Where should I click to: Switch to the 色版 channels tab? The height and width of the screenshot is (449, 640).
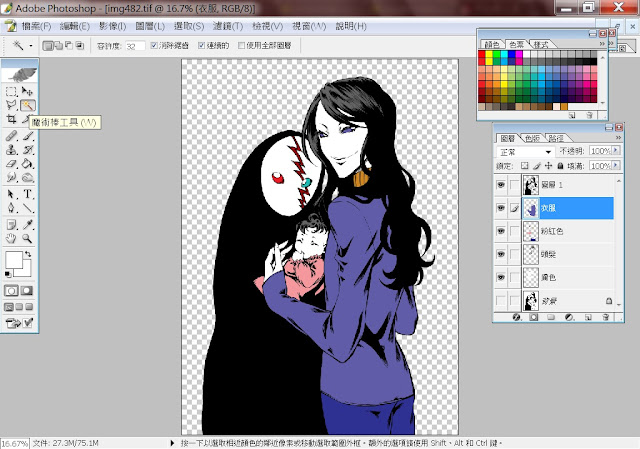pyautogui.click(x=532, y=138)
